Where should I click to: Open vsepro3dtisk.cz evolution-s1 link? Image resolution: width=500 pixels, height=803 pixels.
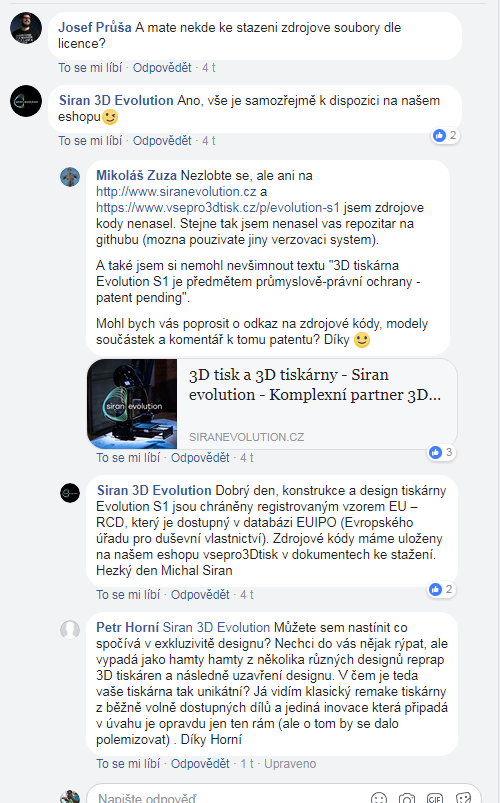point(218,207)
